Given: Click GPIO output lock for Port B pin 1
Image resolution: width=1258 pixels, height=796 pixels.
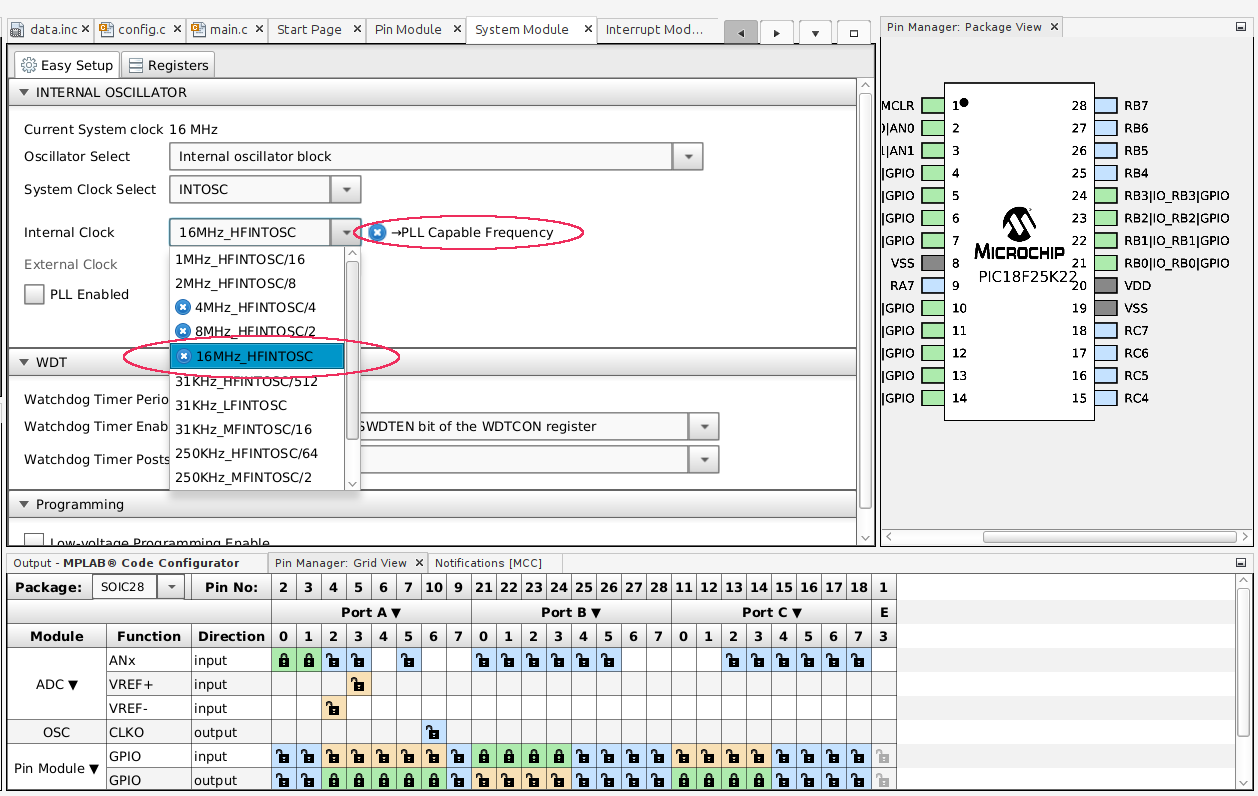Looking at the screenshot, I should click(x=509, y=780).
